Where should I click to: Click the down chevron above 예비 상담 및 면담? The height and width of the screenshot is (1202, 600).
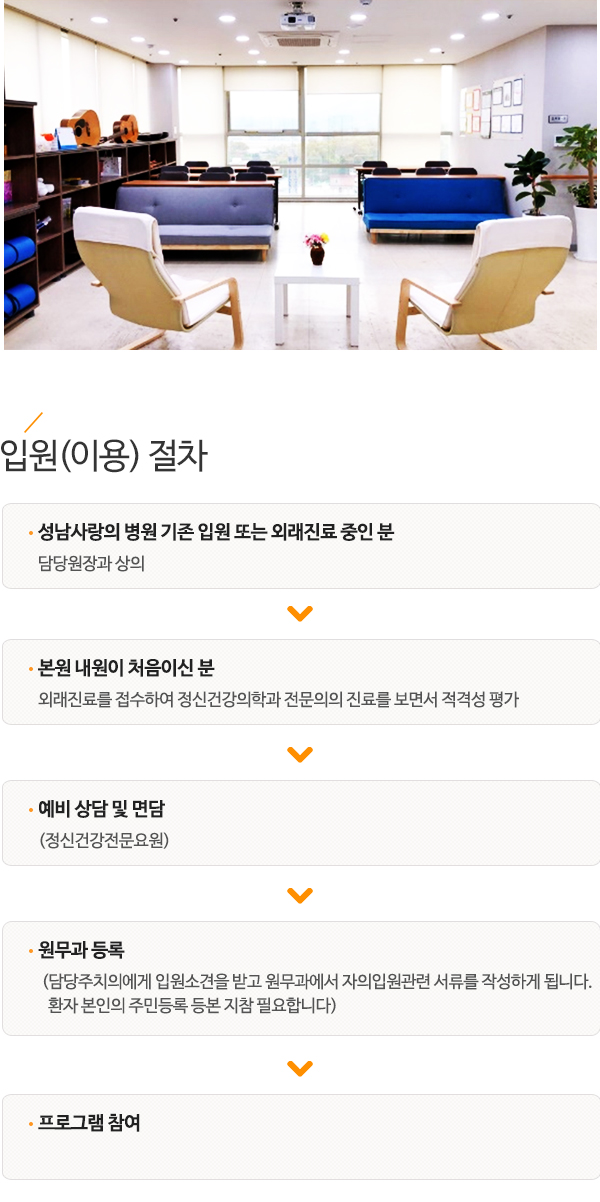(x=300, y=754)
